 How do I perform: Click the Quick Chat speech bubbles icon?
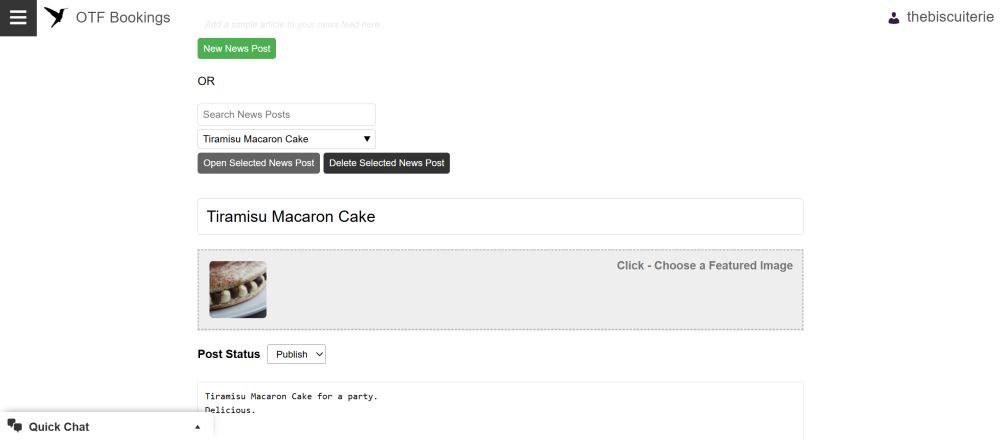tap(15, 426)
